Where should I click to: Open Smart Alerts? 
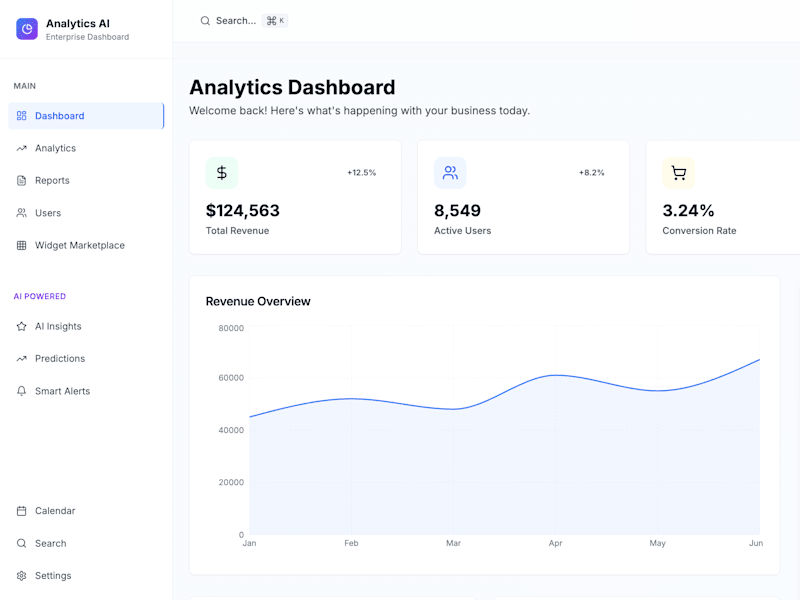pos(86,391)
